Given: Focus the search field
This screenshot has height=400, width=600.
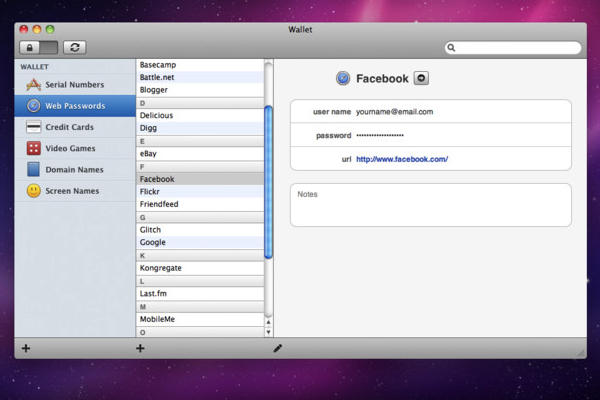Looking at the screenshot, I should 513,47.
